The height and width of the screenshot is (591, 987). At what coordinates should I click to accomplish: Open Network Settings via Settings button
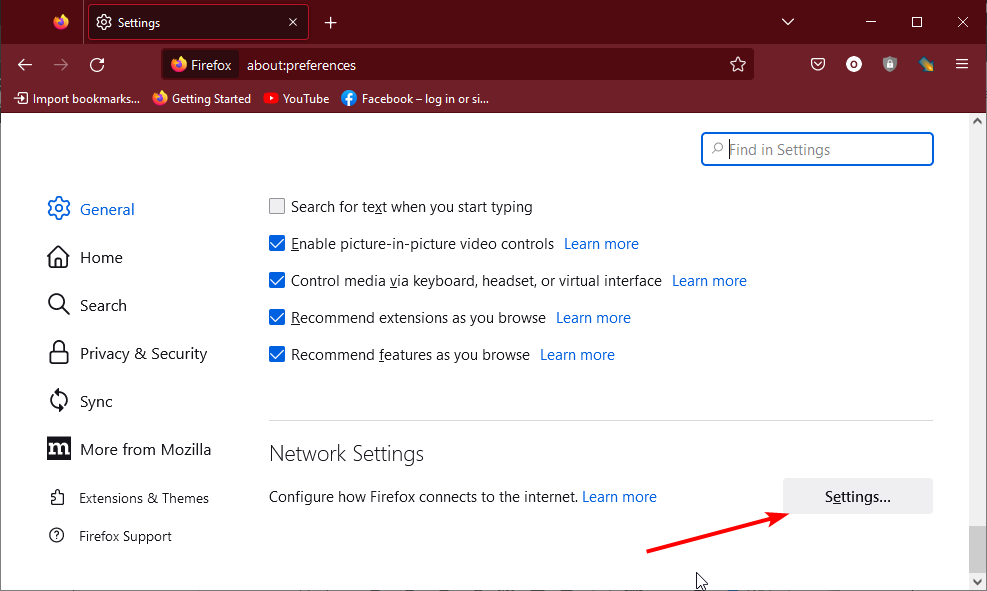857,497
